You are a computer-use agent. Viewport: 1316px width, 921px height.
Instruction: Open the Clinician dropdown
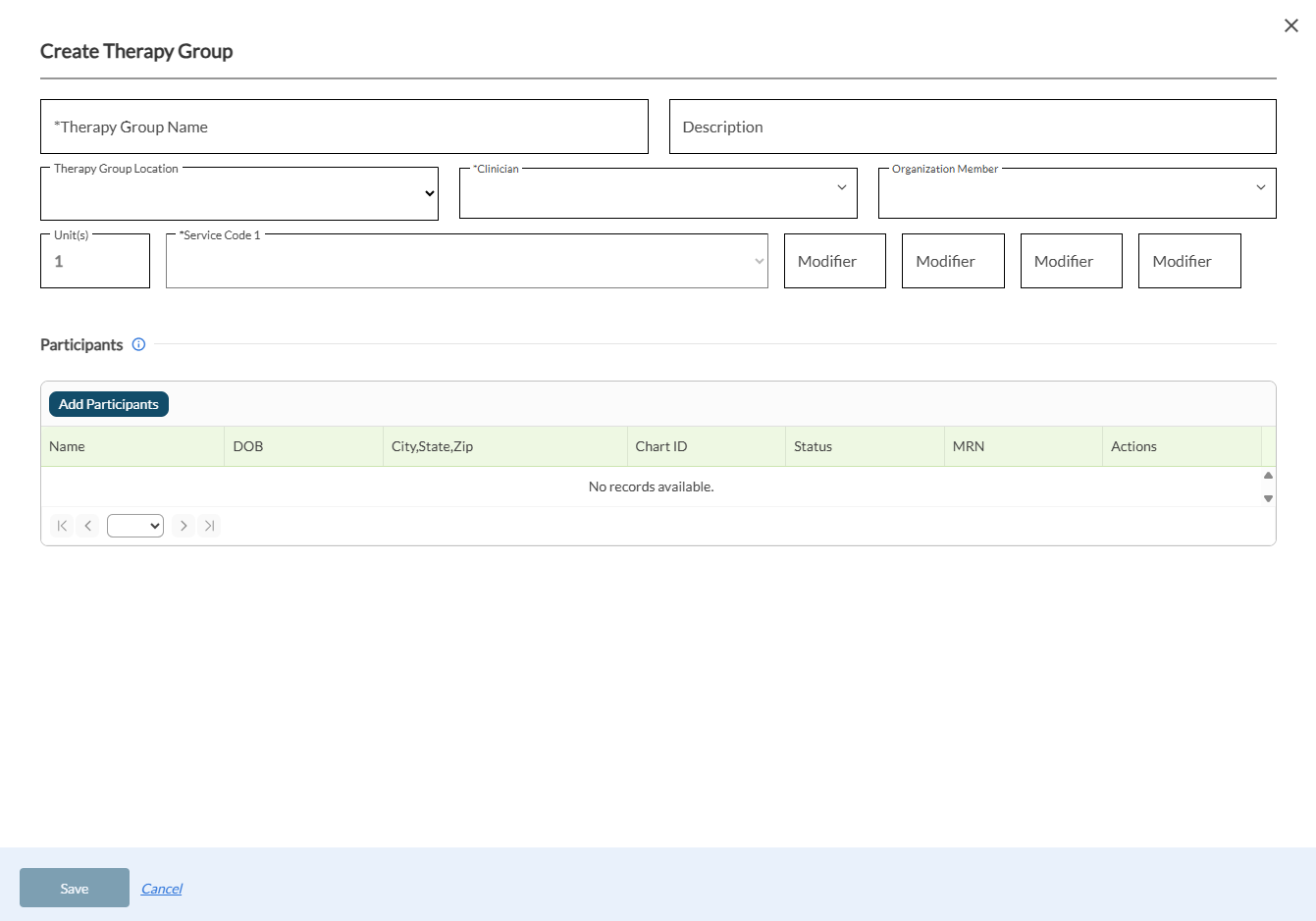(658, 192)
